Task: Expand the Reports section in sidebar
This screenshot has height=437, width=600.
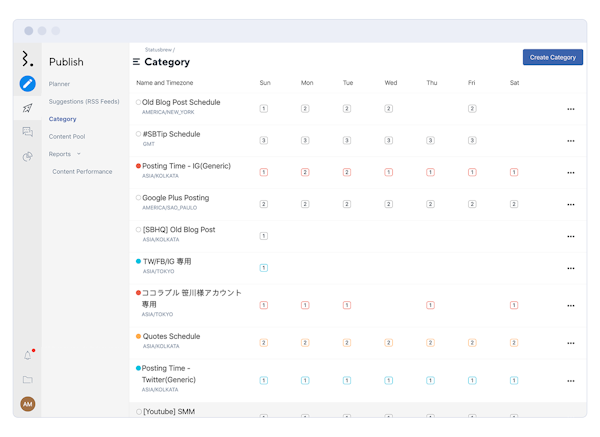Action: point(65,154)
